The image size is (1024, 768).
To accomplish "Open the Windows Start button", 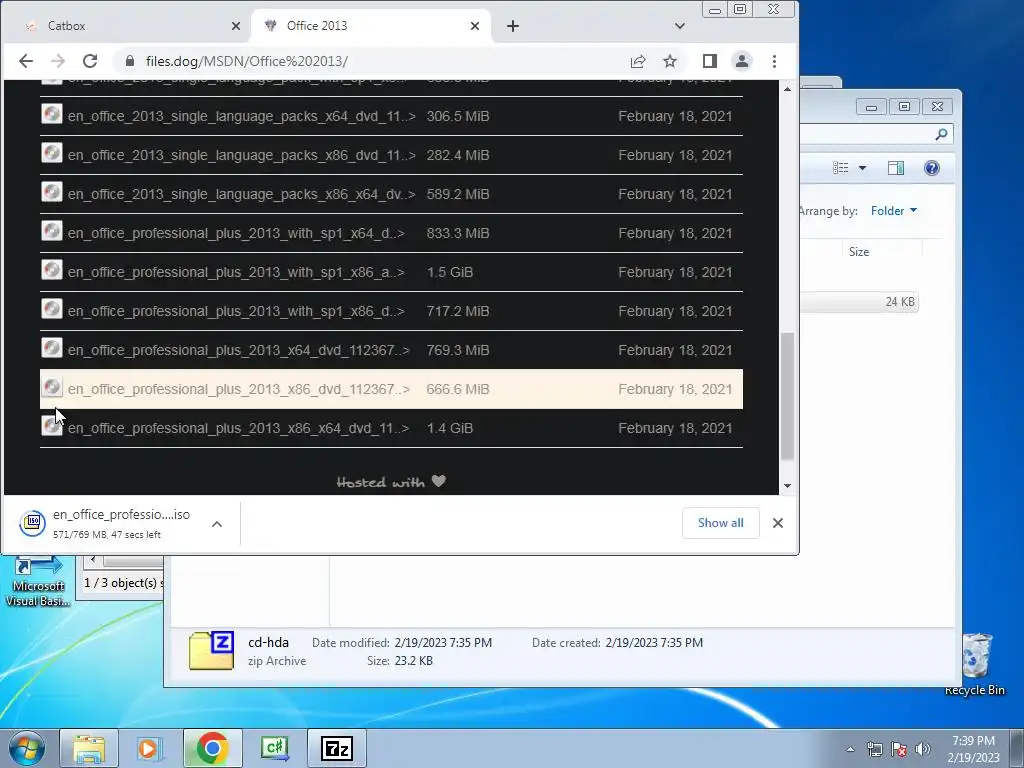I will 26,748.
